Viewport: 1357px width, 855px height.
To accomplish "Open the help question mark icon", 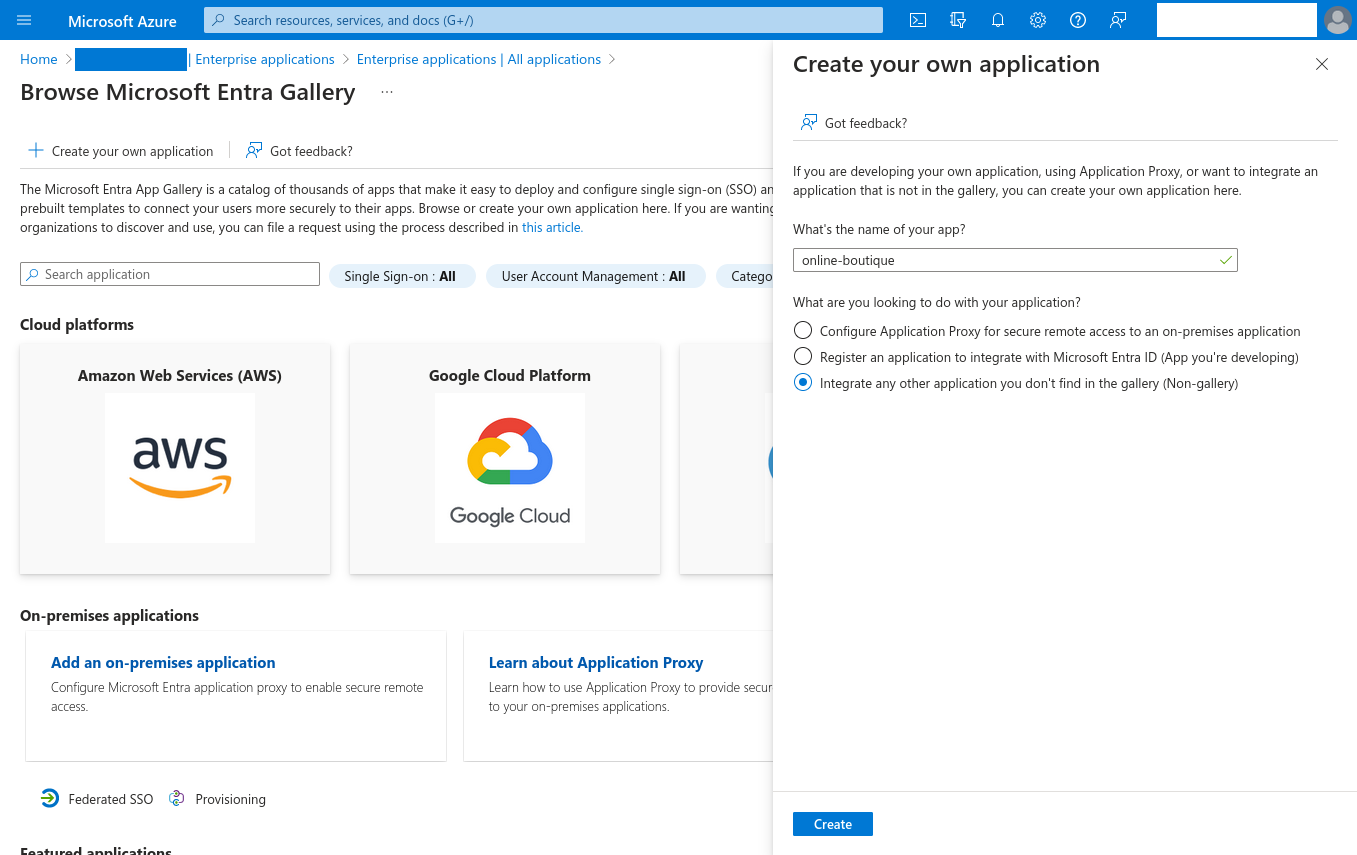I will click(x=1077, y=20).
